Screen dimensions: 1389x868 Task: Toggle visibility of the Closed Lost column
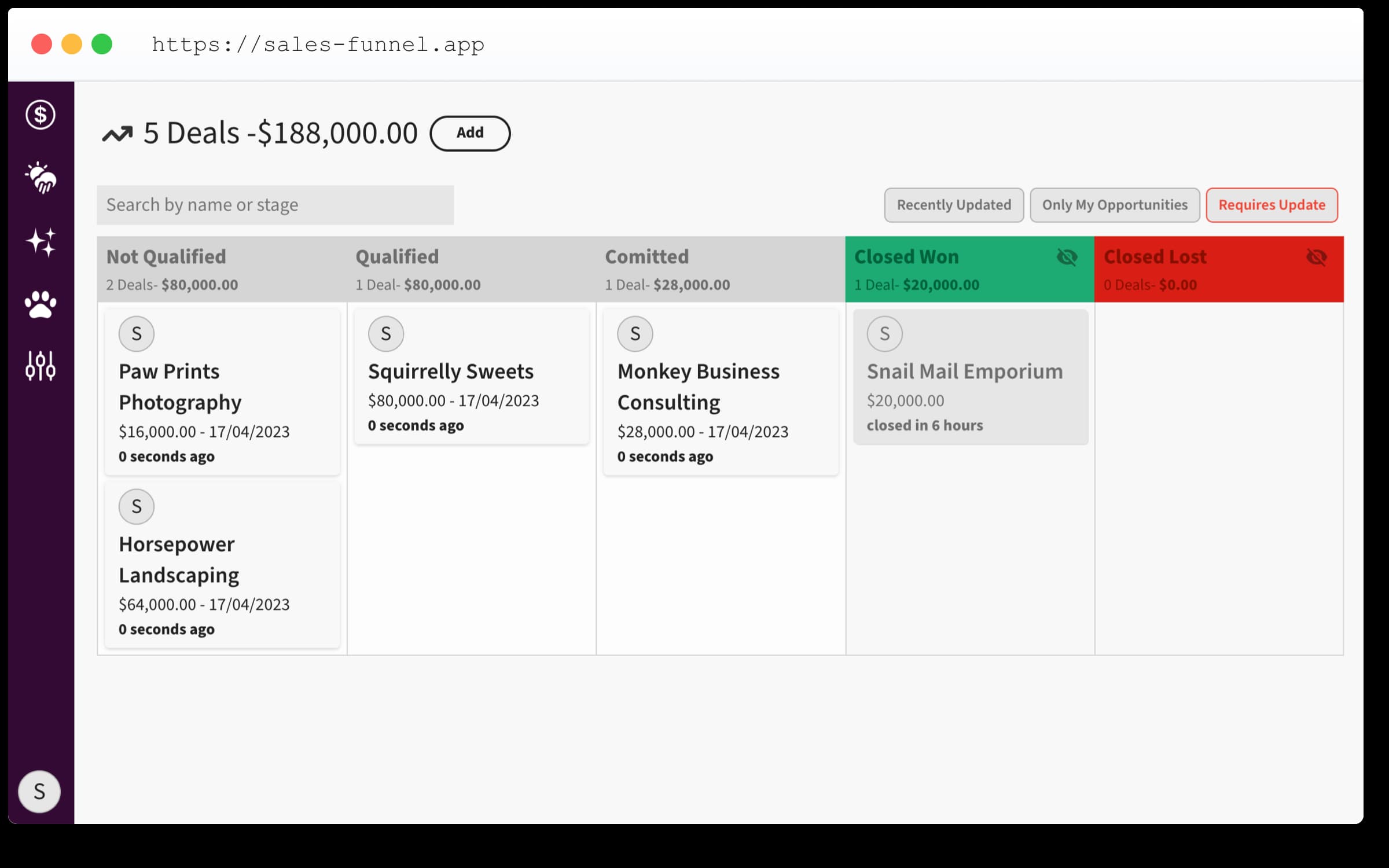pyautogui.click(x=1317, y=257)
